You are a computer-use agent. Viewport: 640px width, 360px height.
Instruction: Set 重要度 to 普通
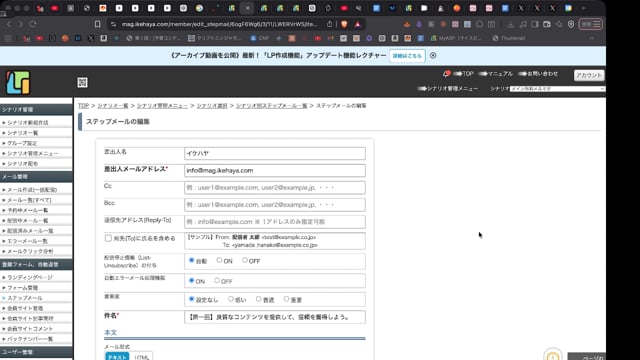pos(258,299)
